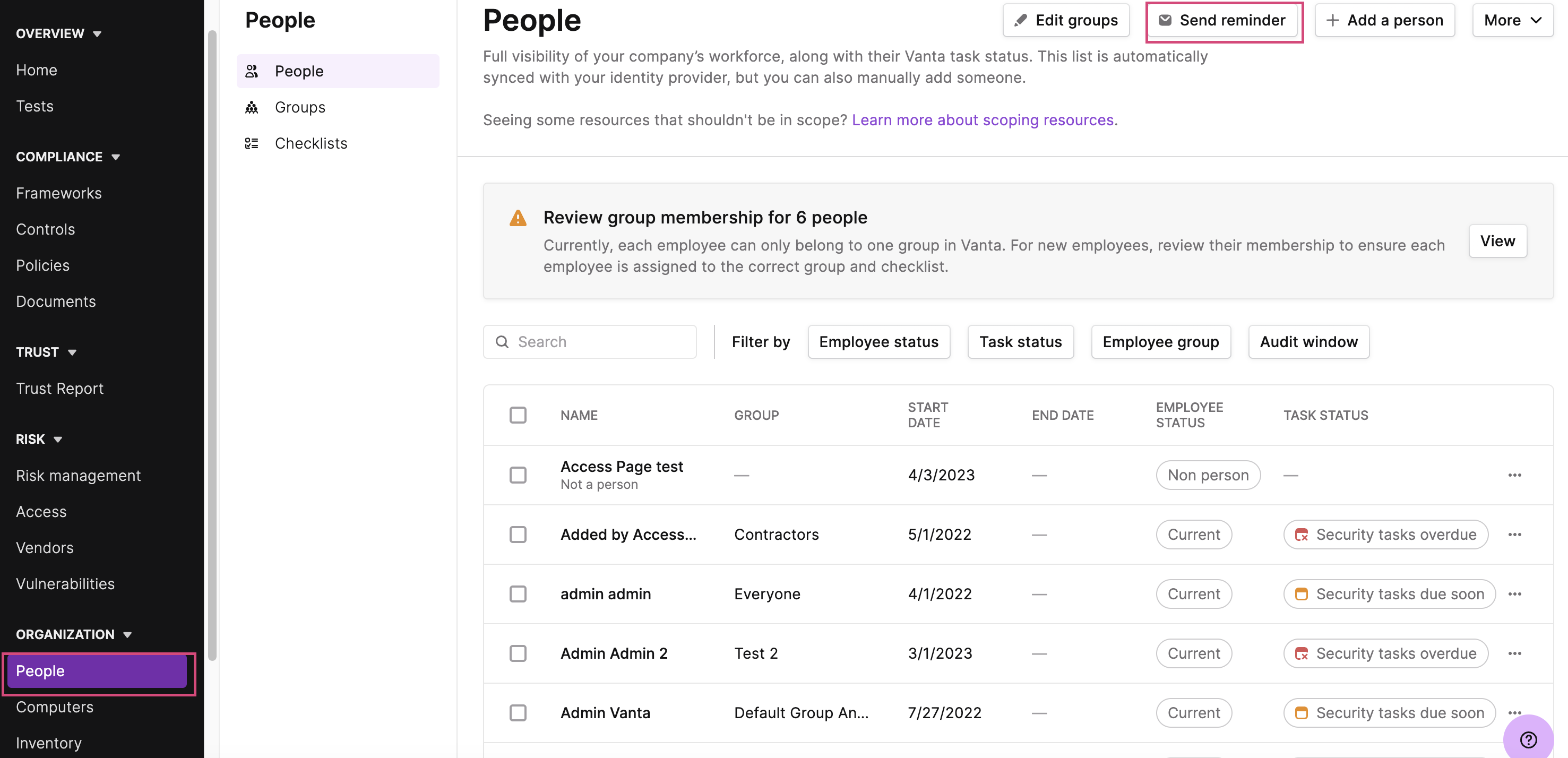This screenshot has height=758, width=1568.
Task: Click the Checklists icon in secondary nav
Action: click(252, 143)
